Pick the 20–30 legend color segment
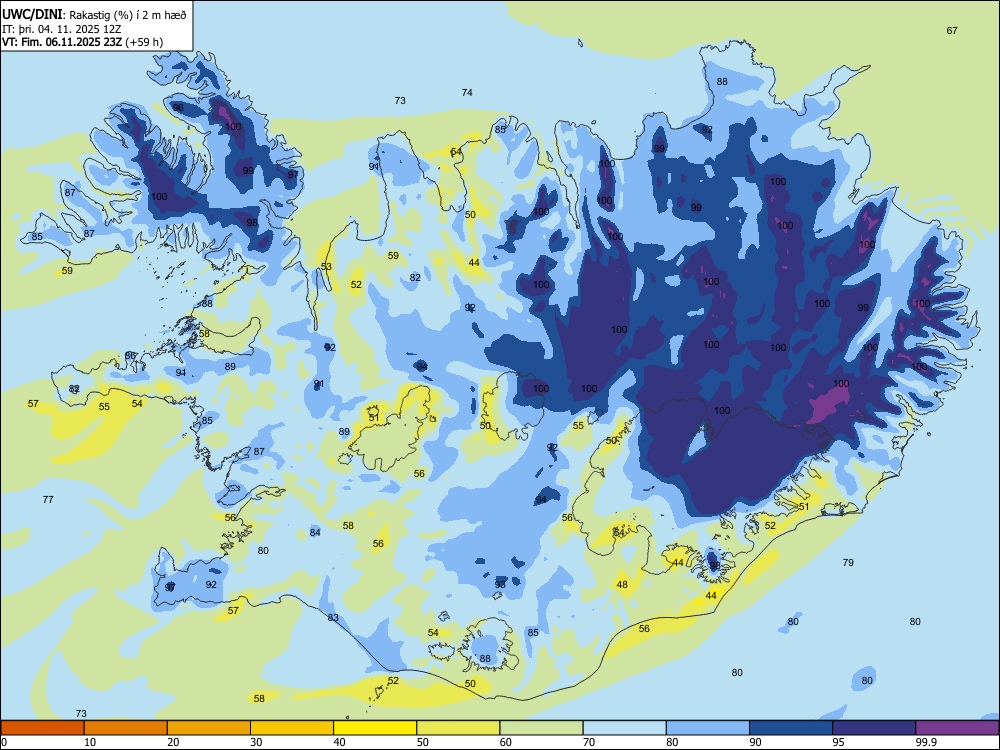This screenshot has width=1000, height=750. (209, 728)
